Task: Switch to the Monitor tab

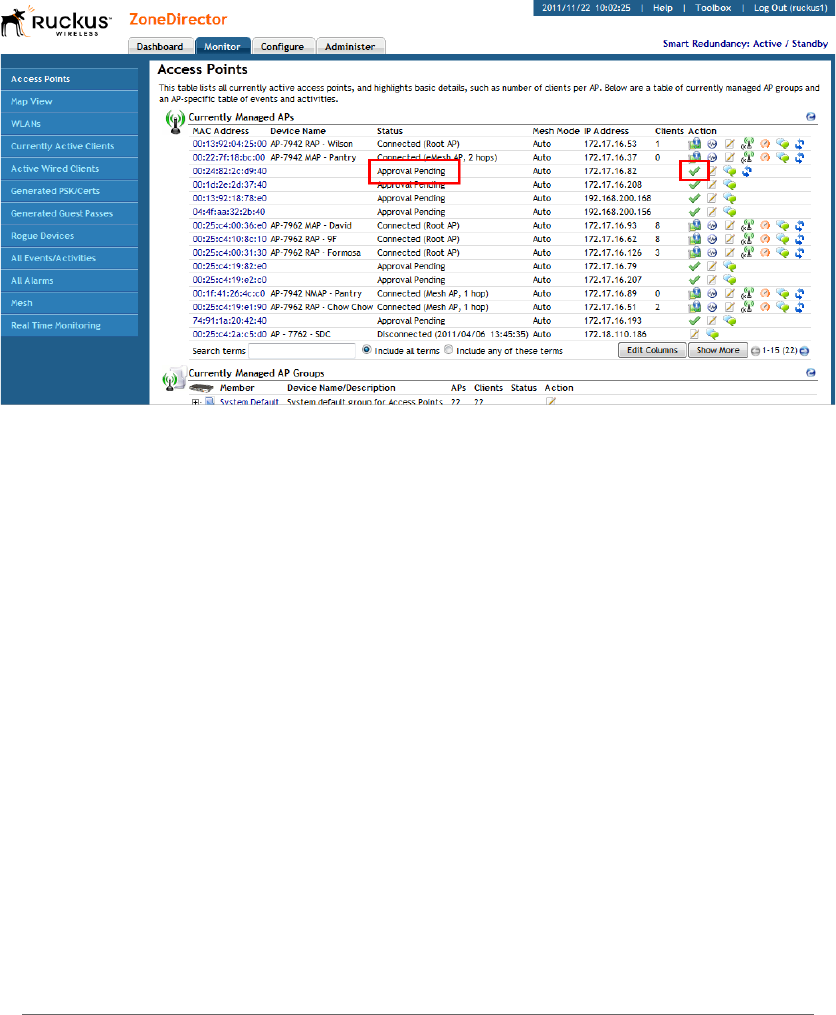Action: 222,47
